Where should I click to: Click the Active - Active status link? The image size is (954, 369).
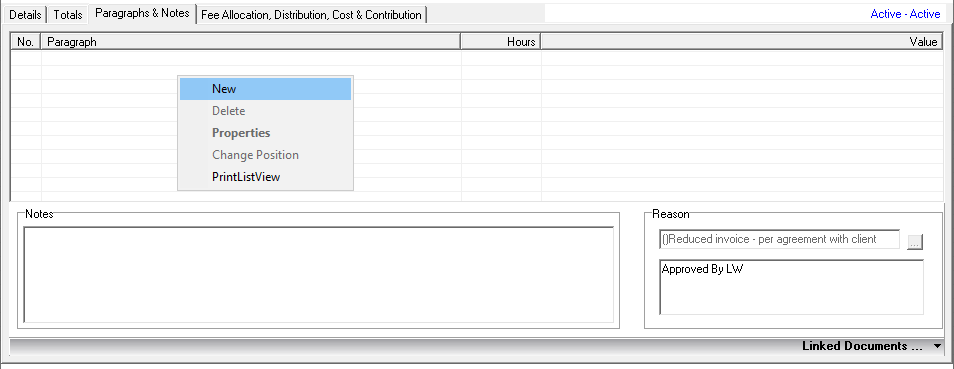point(905,14)
